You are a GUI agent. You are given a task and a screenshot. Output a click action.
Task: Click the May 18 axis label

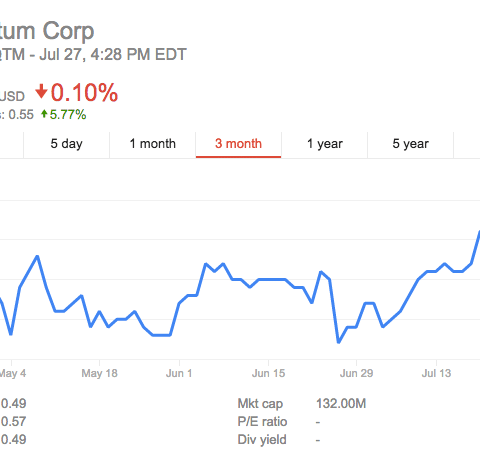click(x=99, y=373)
